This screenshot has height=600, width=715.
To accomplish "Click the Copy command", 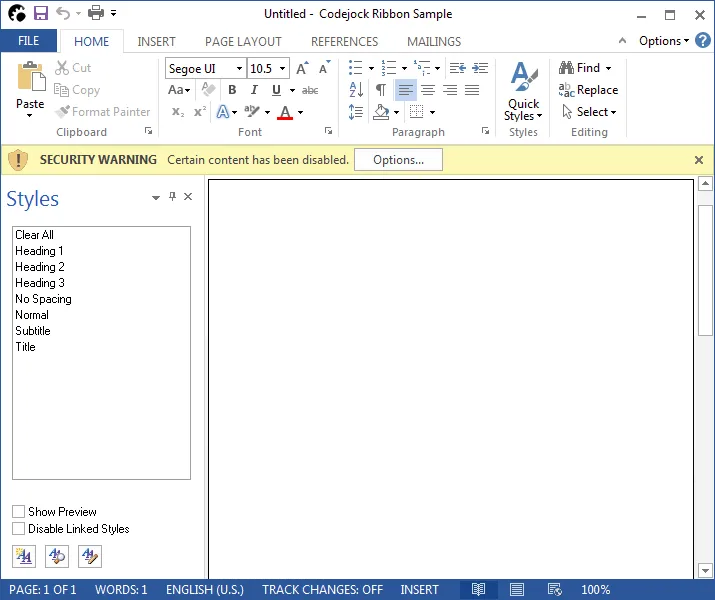I will coord(77,90).
